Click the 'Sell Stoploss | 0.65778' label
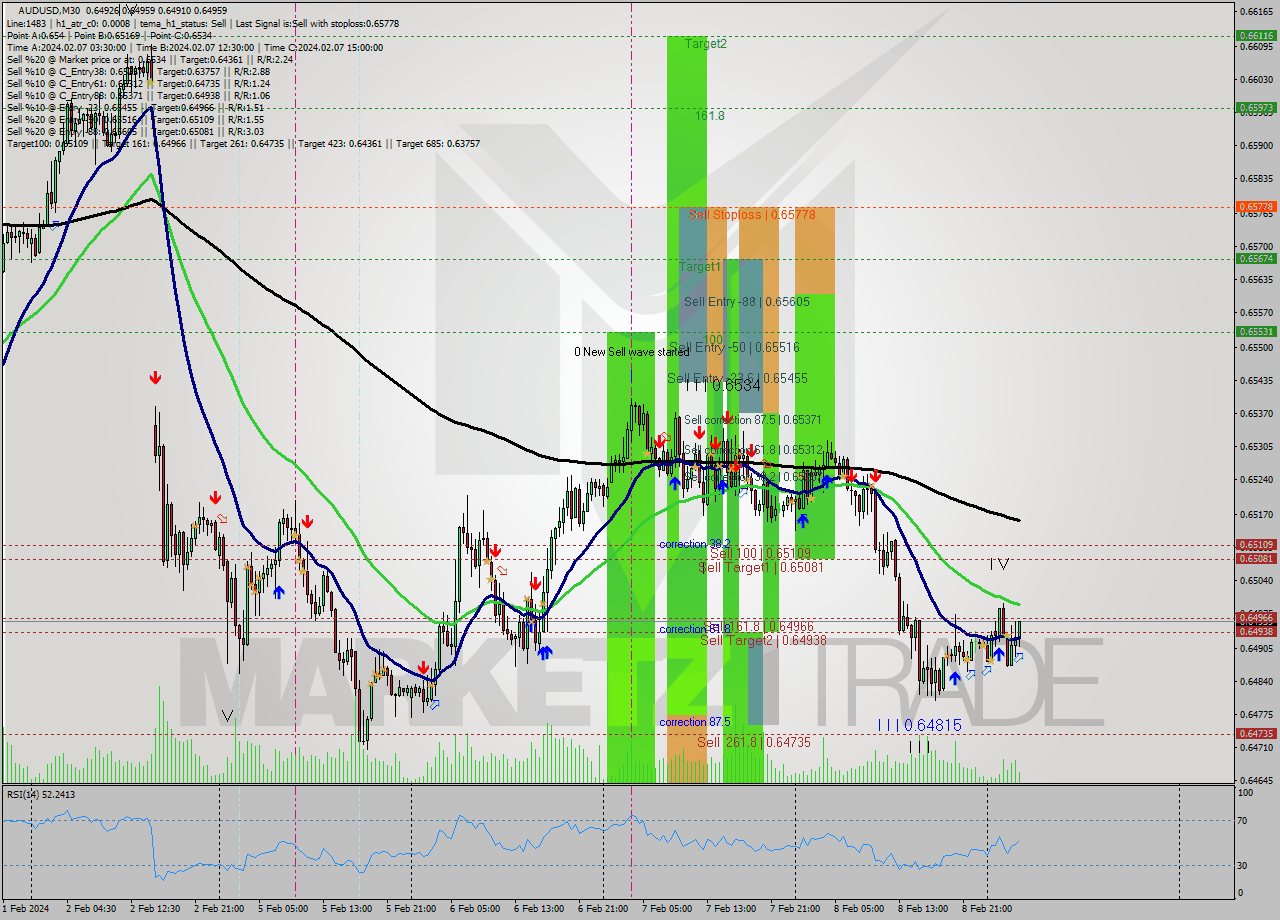The width and height of the screenshot is (1280, 920). pyautogui.click(x=751, y=214)
